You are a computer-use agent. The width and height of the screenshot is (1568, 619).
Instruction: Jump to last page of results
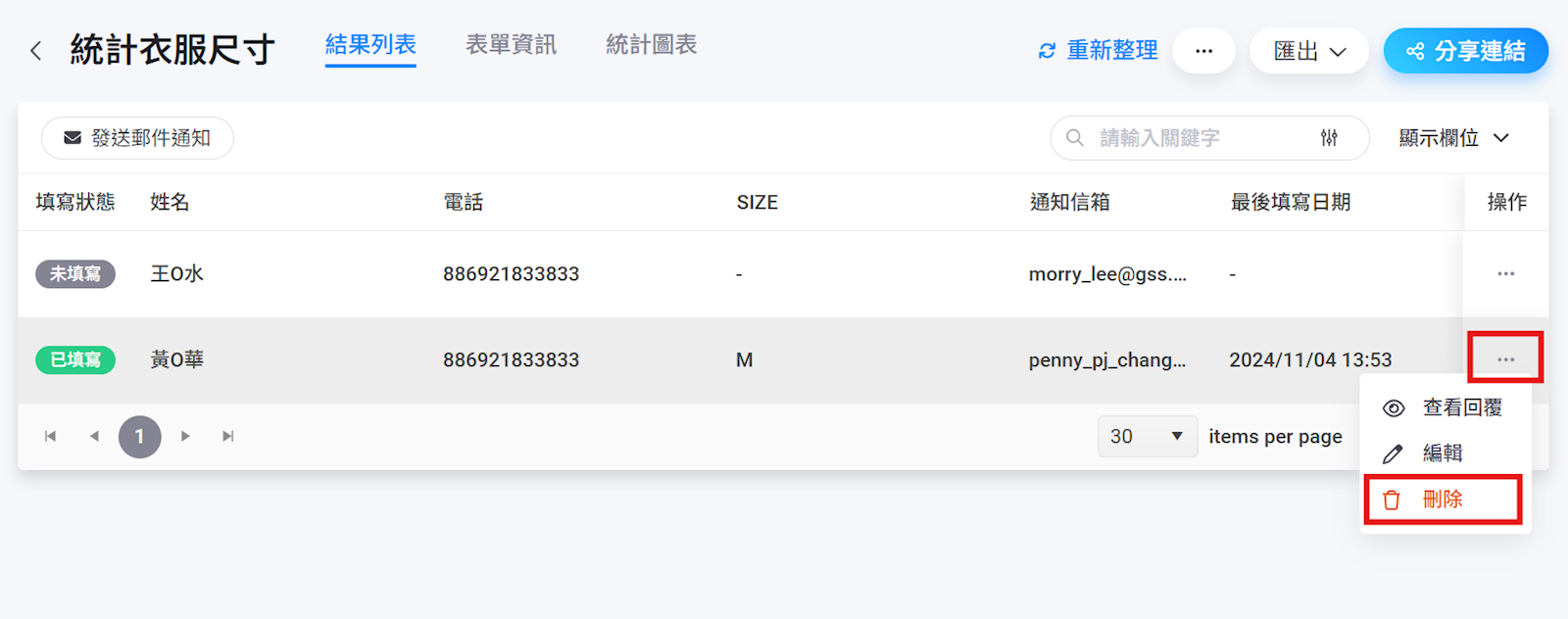(x=228, y=437)
